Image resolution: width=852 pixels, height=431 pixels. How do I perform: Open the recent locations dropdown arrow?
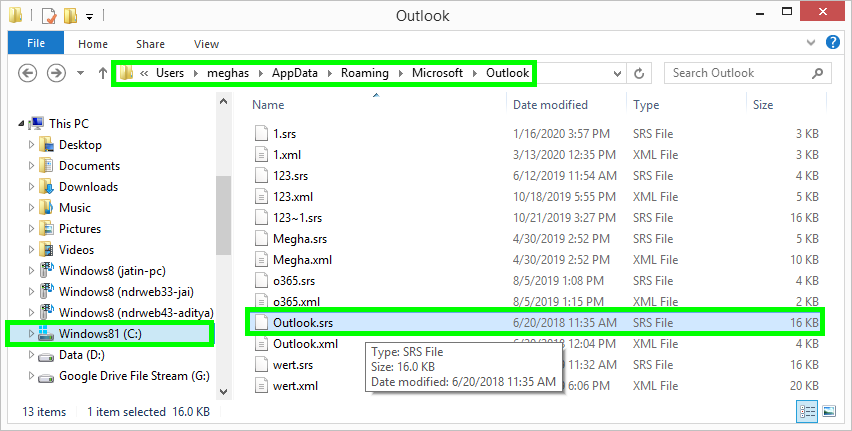pyautogui.click(x=80, y=73)
